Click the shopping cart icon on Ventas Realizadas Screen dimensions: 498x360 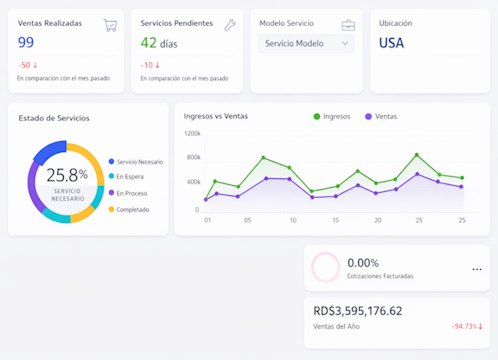(110, 25)
